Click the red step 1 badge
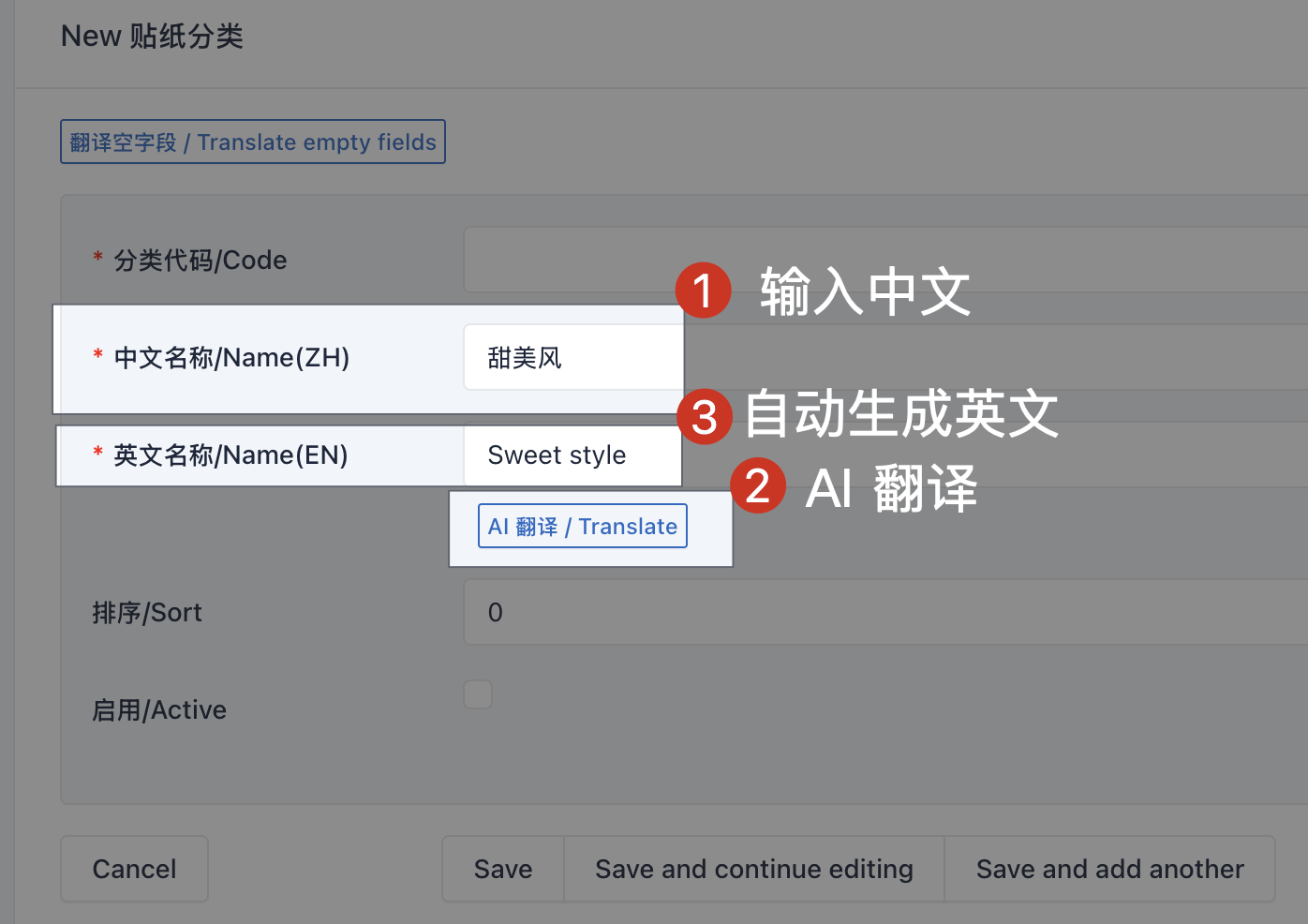Image resolution: width=1308 pixels, height=924 pixels. click(703, 291)
